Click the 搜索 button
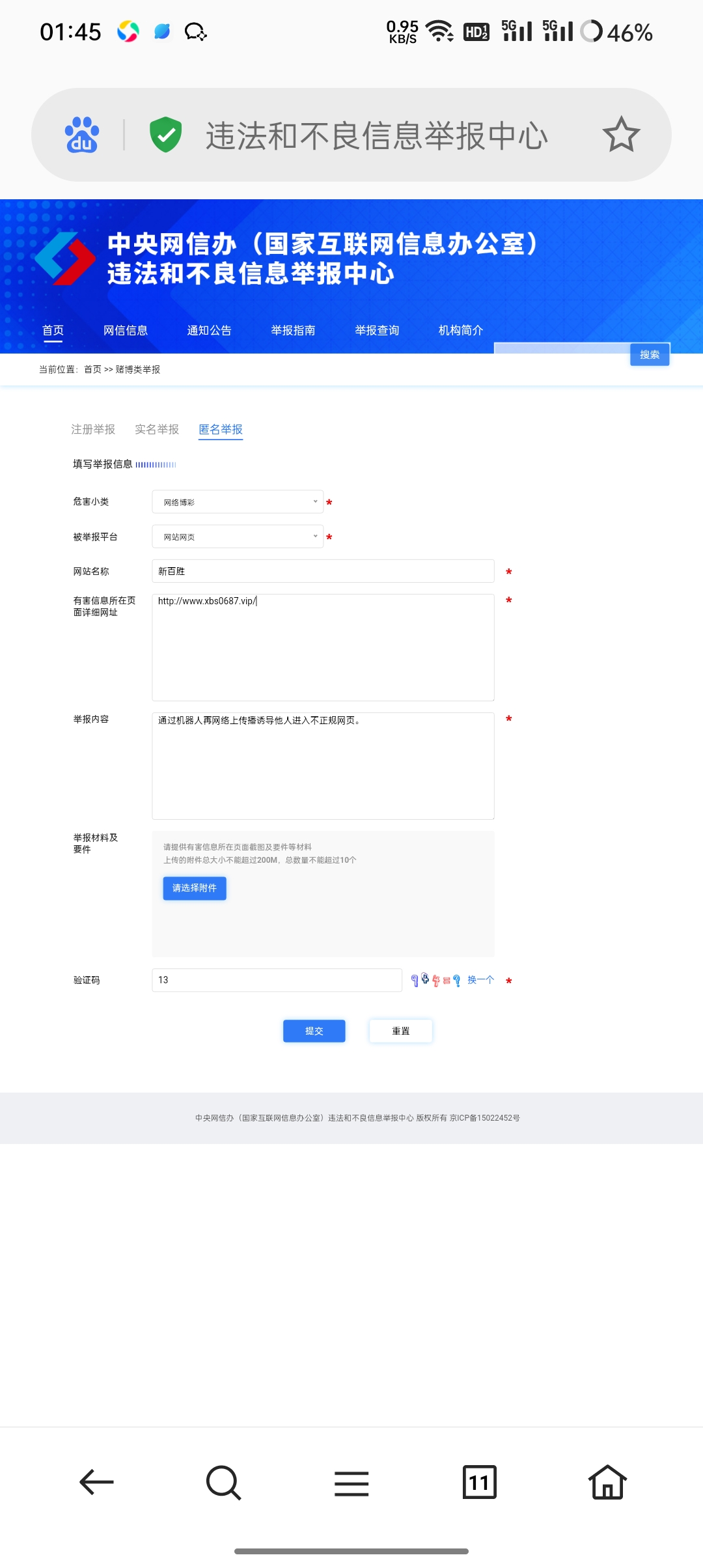Image resolution: width=703 pixels, height=1568 pixels. [x=650, y=354]
